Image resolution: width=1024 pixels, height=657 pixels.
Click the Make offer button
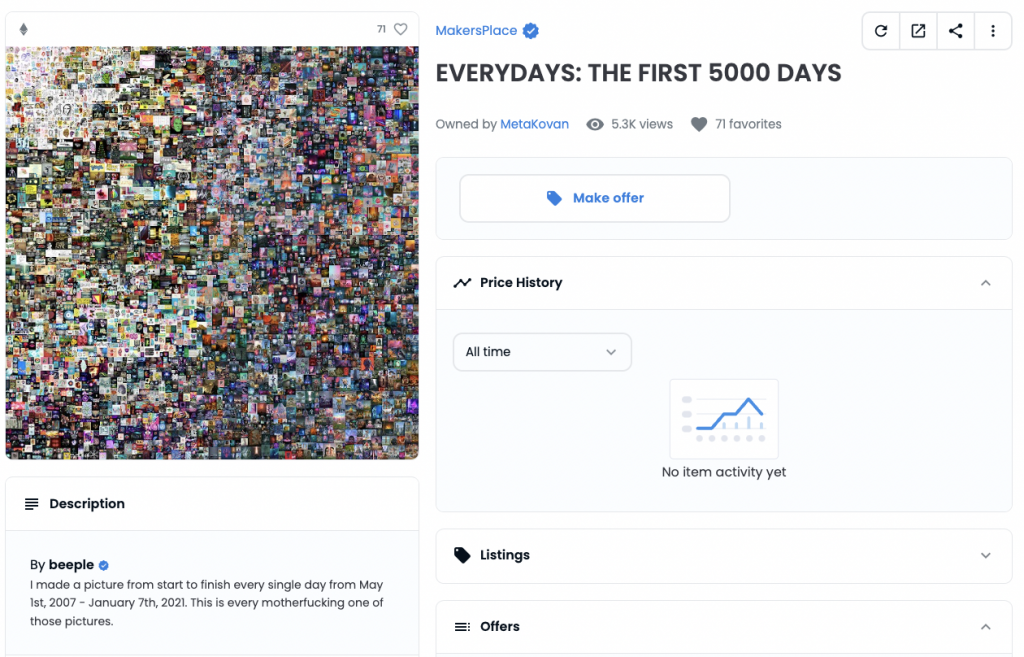[x=594, y=198]
